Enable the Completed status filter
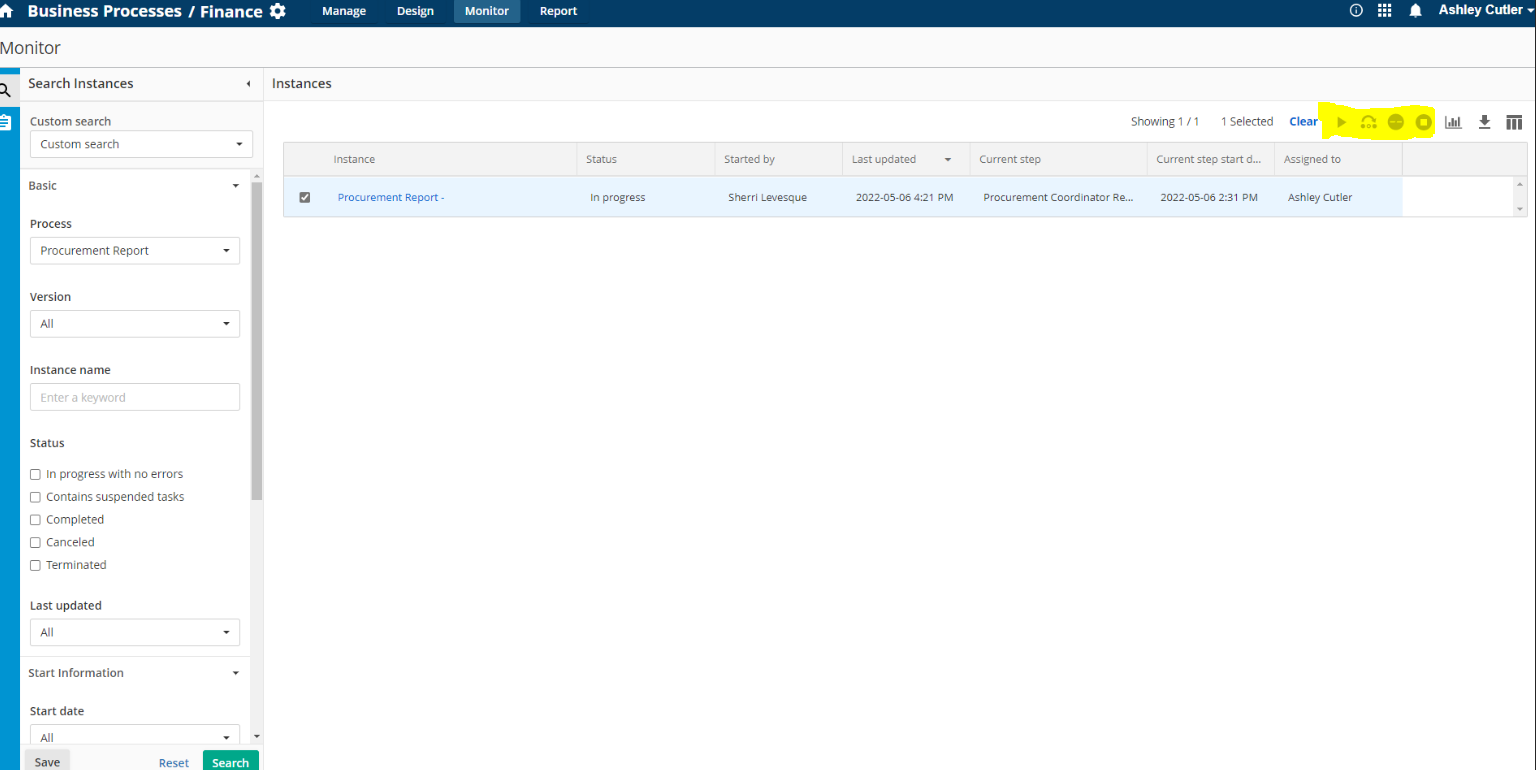Screen dimensions: 1536x770 (x=36, y=520)
